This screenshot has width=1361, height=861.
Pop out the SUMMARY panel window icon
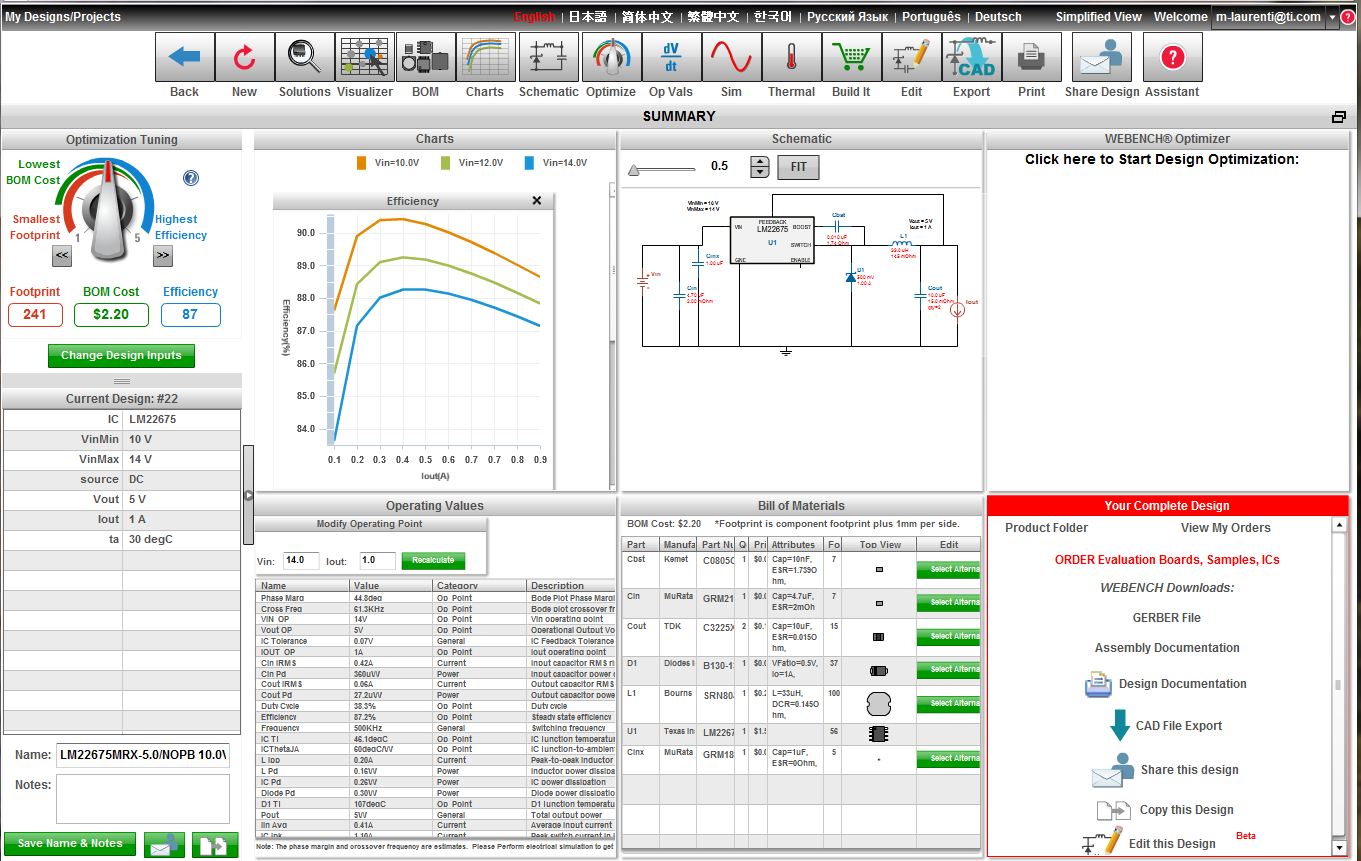click(1339, 117)
